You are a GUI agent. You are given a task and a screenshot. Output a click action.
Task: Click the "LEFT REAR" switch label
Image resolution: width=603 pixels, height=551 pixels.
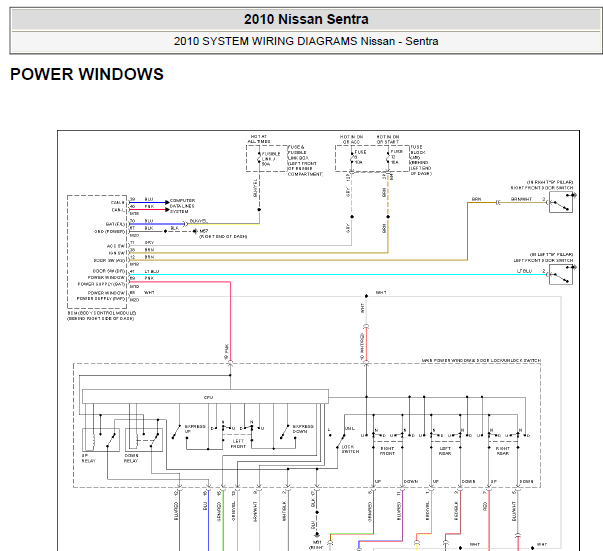[445, 451]
